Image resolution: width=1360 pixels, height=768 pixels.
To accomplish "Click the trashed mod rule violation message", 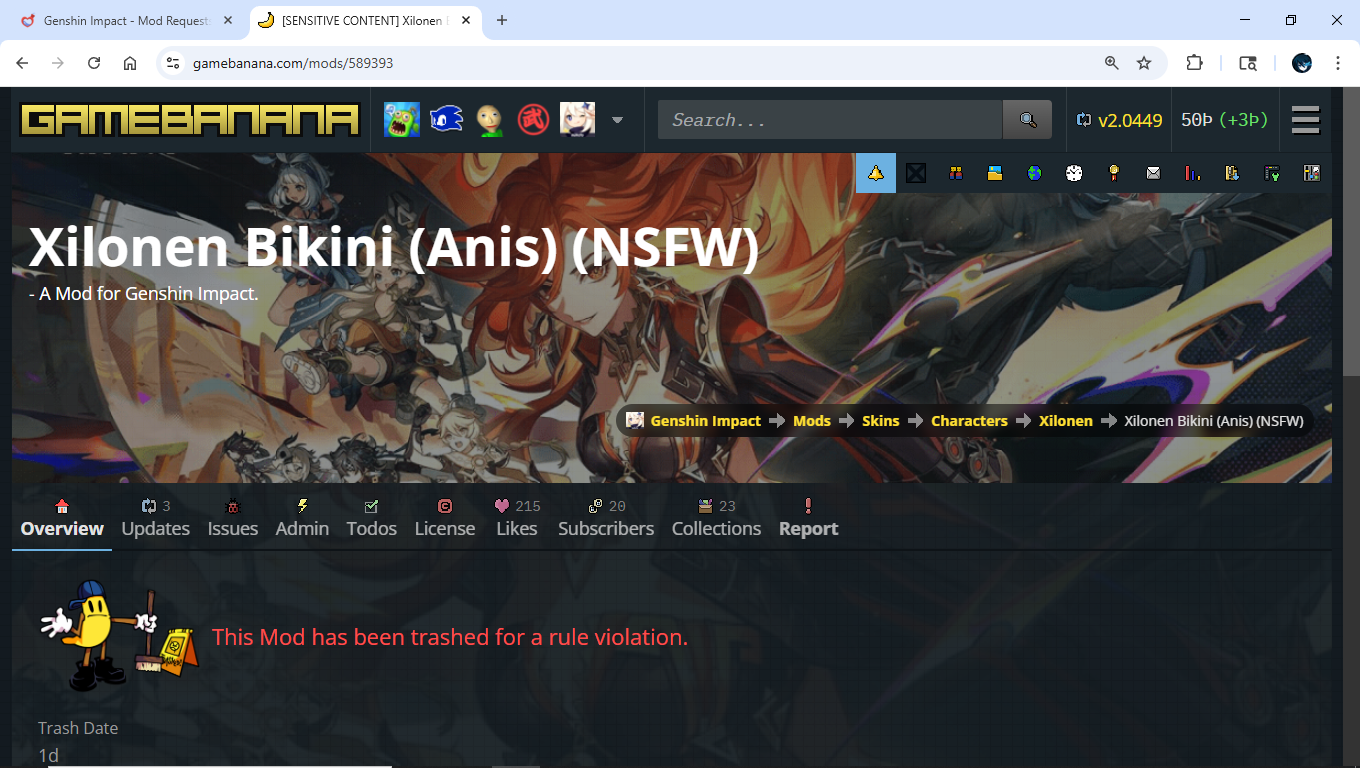I will coord(450,637).
